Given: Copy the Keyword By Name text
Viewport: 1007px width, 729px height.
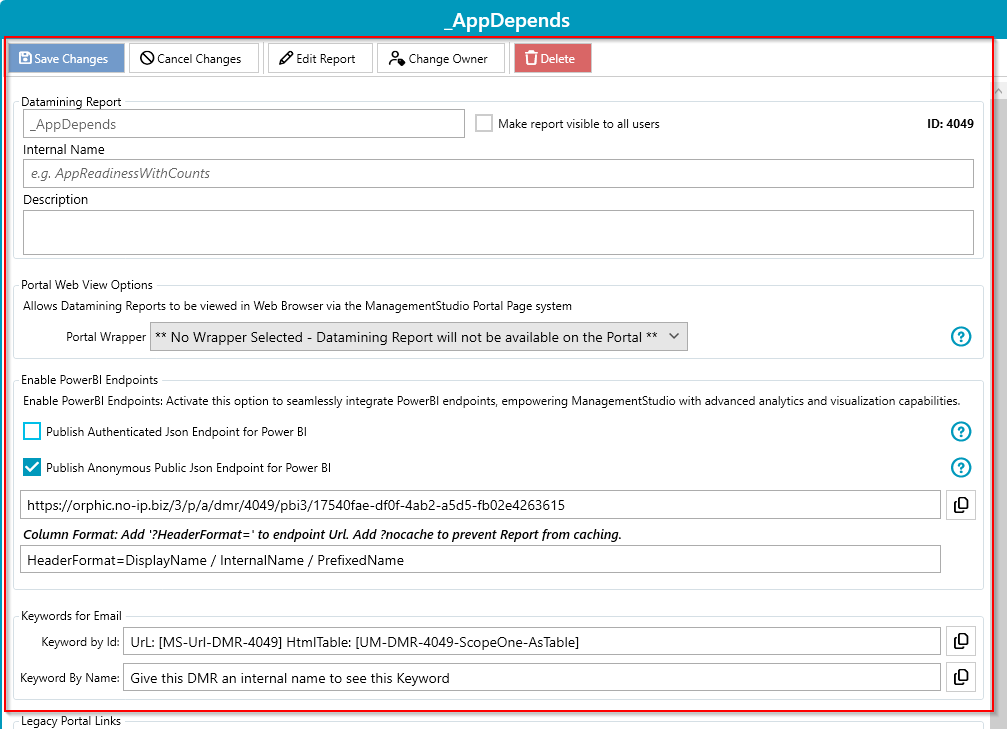Looking at the screenshot, I should [961, 677].
